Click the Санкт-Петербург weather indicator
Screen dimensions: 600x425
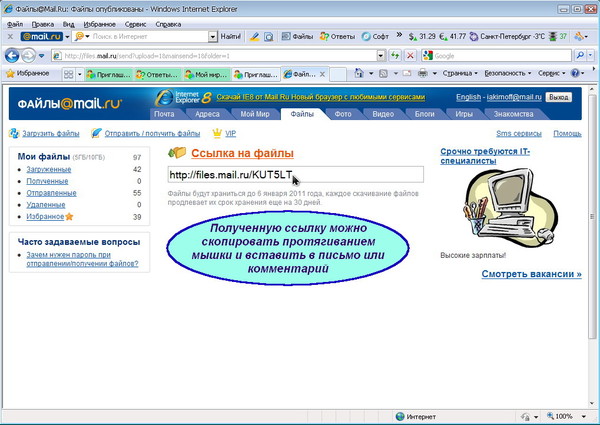[507, 37]
